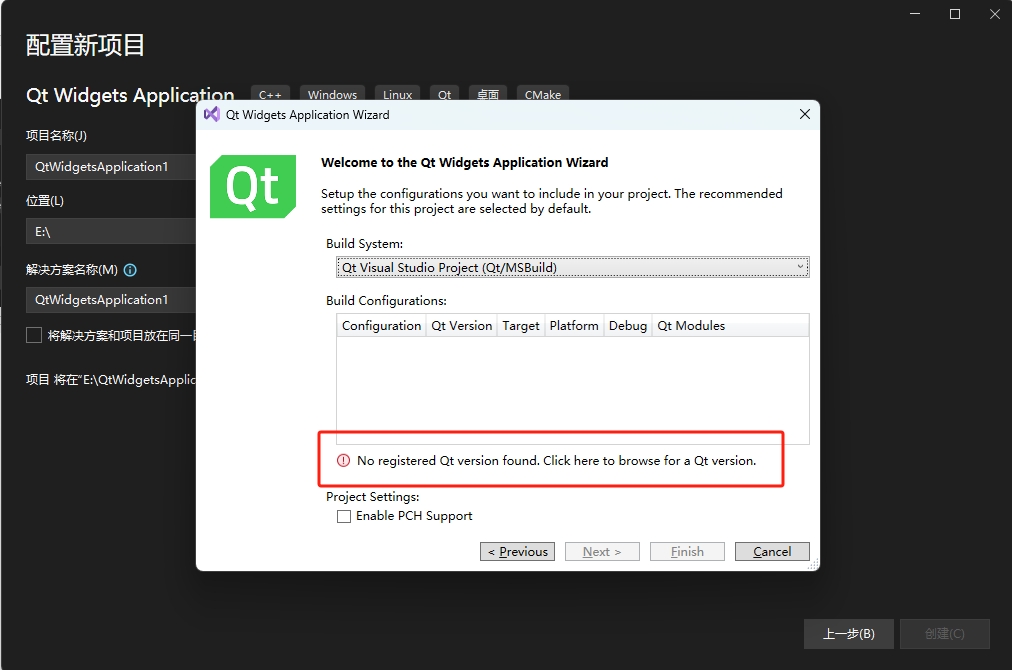Click the Configuration column header
Viewport: 1012px width, 670px height.
point(381,325)
